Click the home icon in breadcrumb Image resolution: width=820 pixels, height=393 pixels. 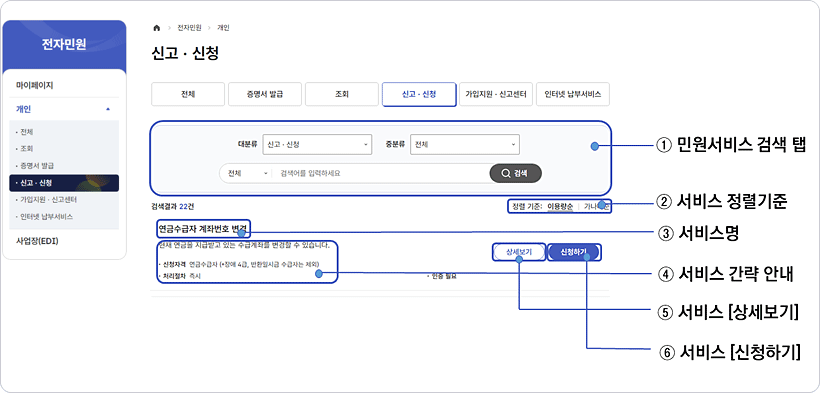(x=156, y=28)
